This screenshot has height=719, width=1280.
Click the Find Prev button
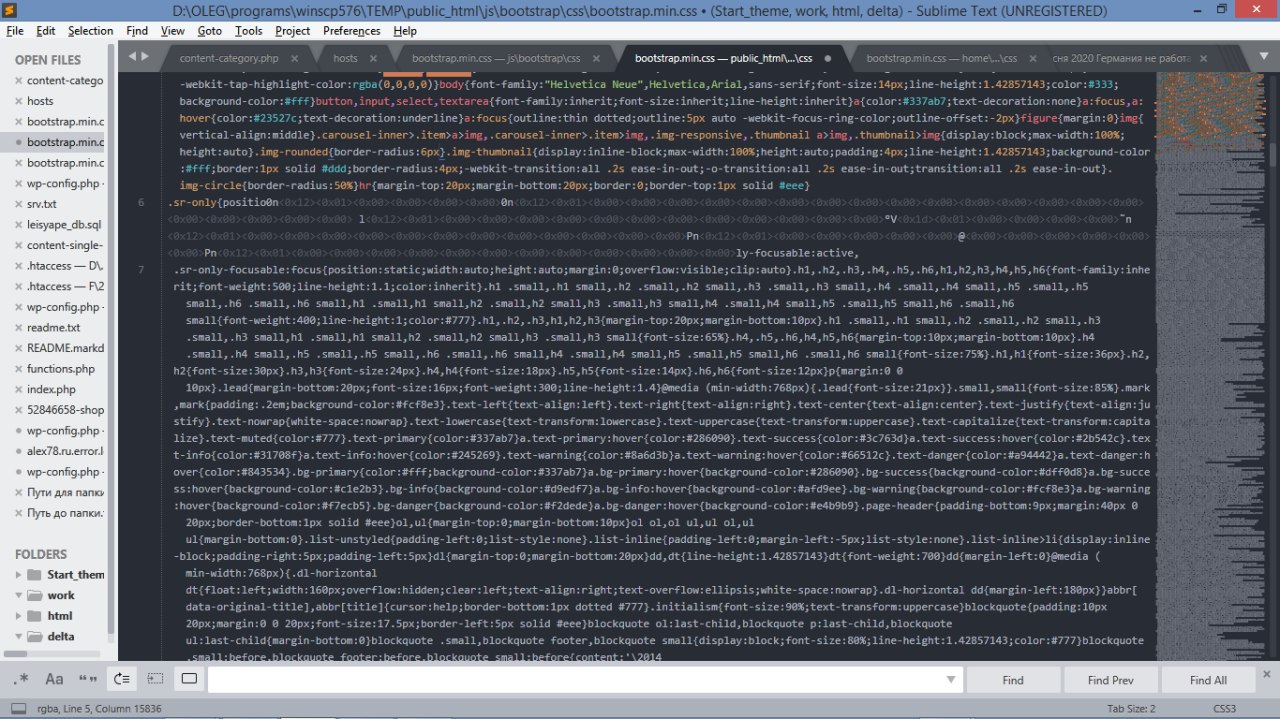pos(1111,680)
